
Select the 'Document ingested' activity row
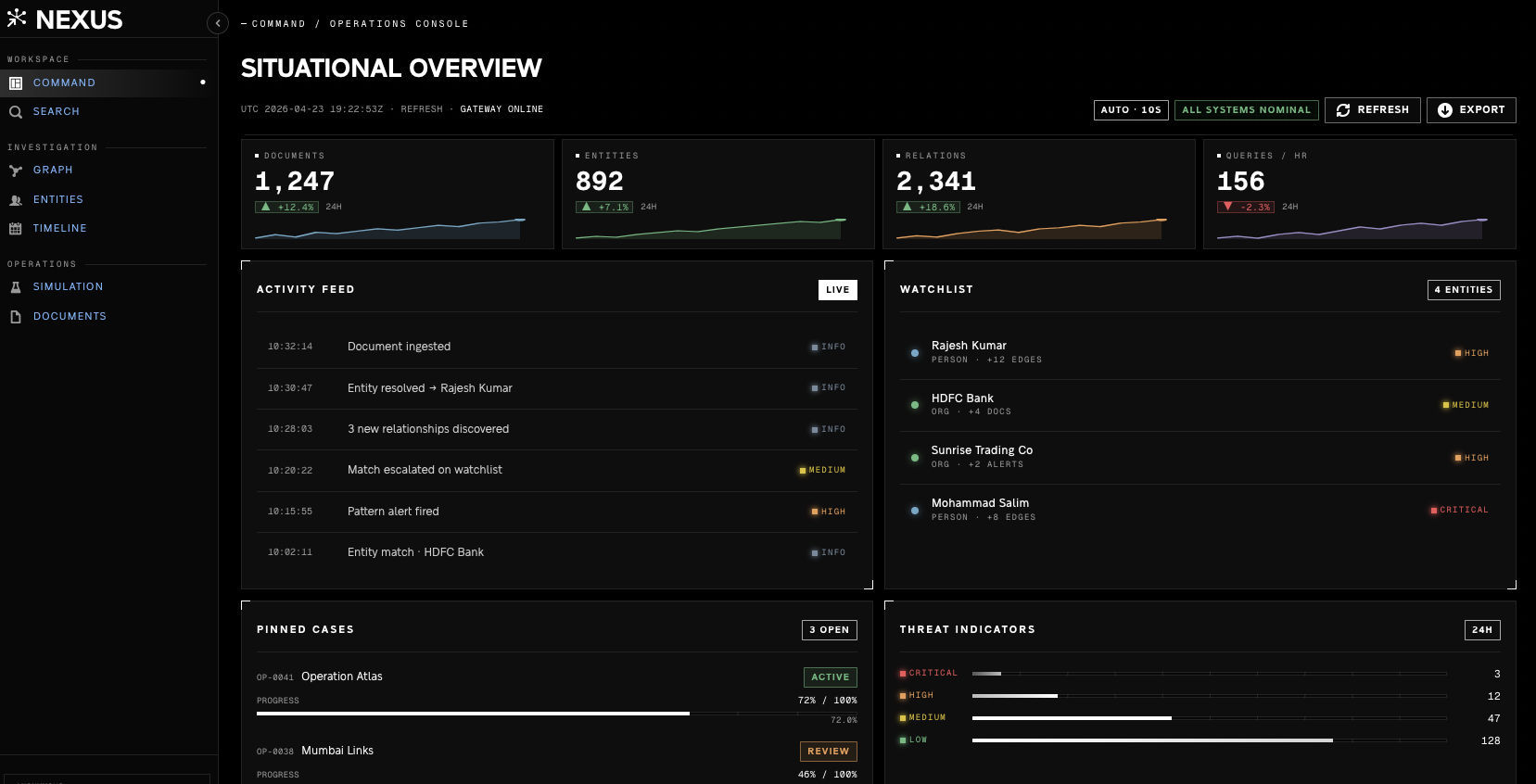click(556, 347)
